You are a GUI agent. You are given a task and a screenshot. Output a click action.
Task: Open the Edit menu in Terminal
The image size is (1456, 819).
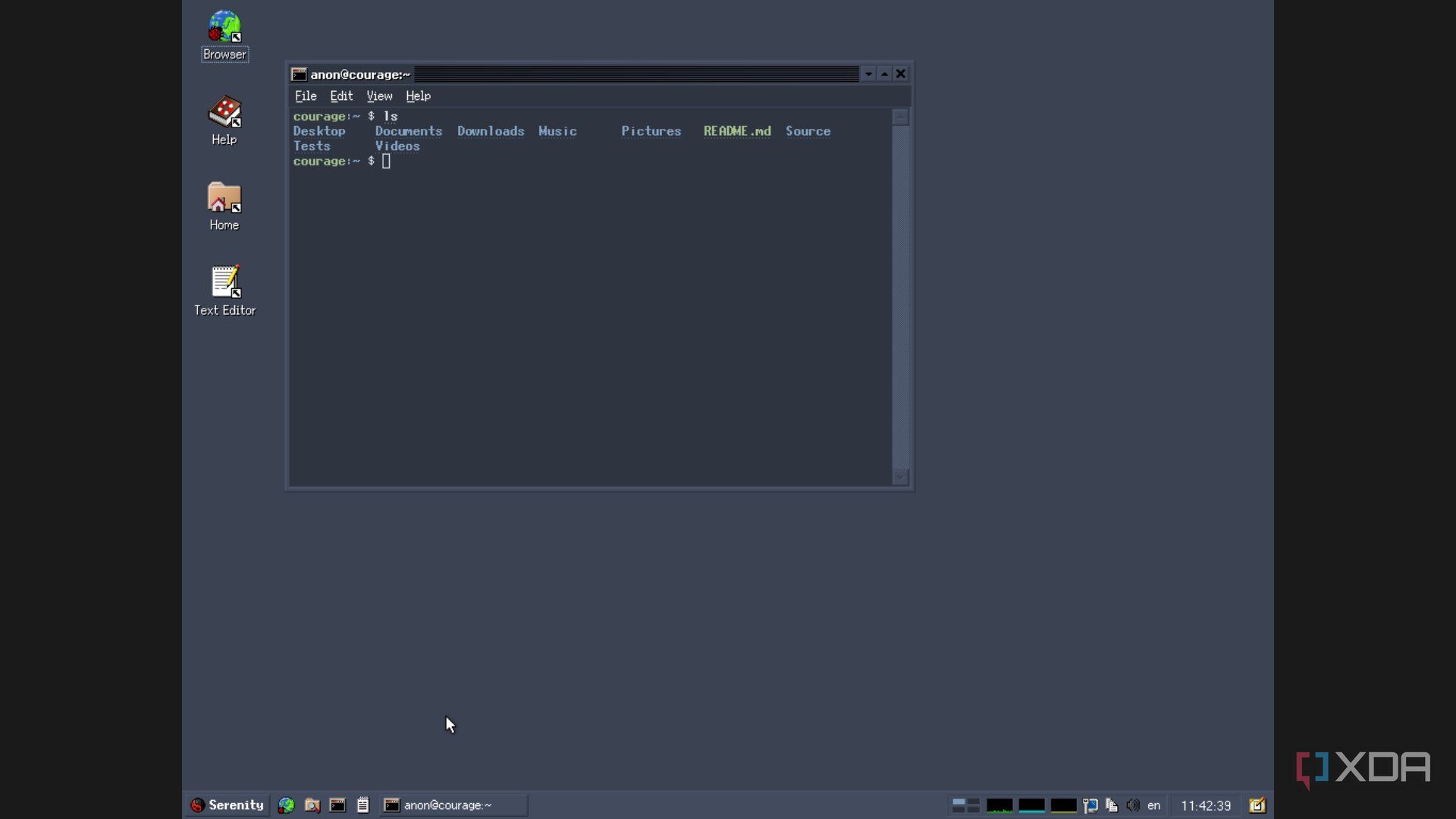click(341, 96)
